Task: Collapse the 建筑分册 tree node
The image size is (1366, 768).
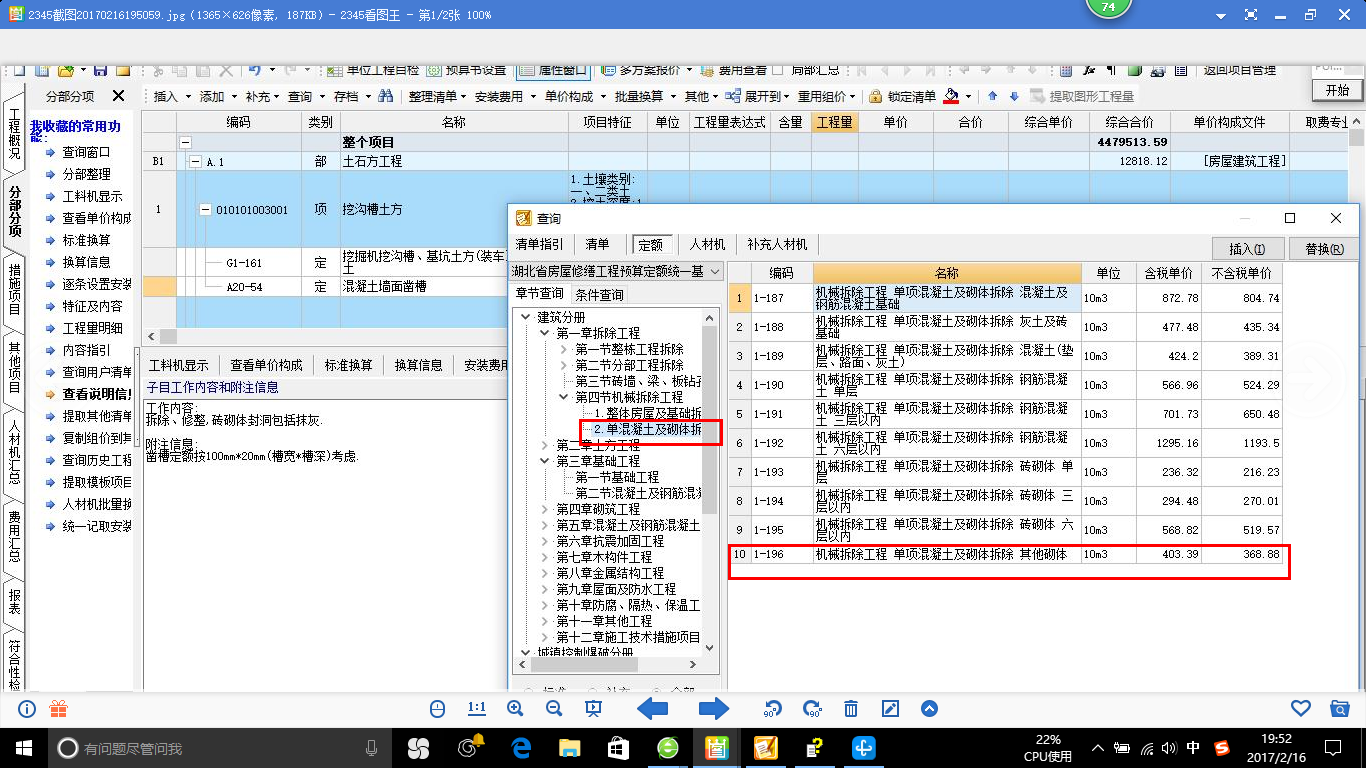Action: tap(527, 317)
